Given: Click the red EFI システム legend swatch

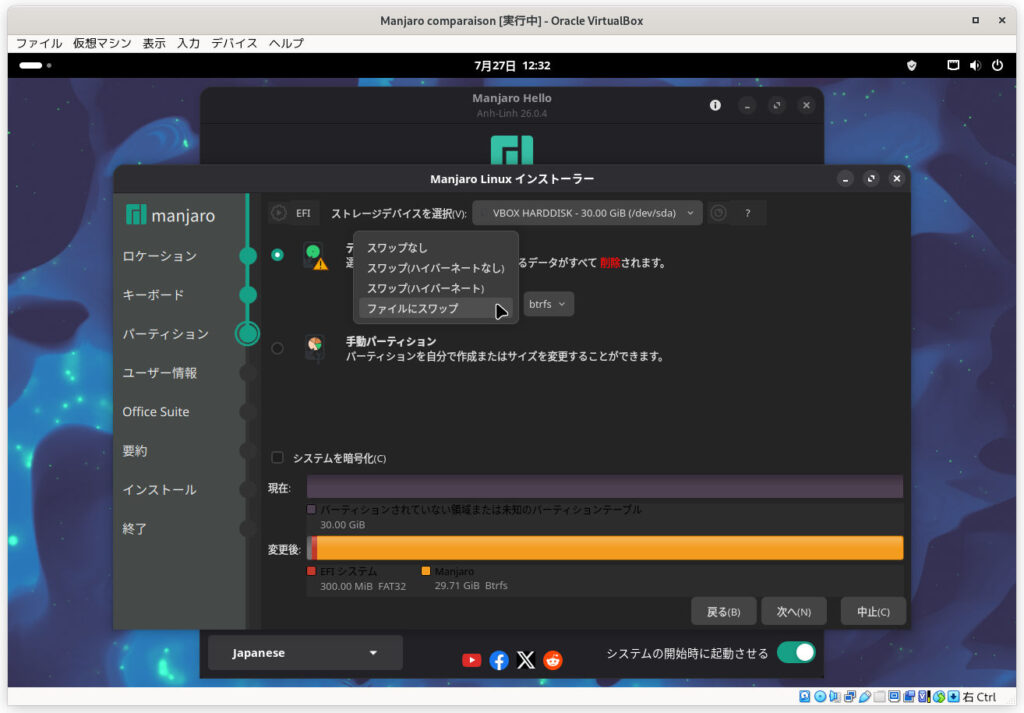Looking at the screenshot, I should click(x=312, y=571).
